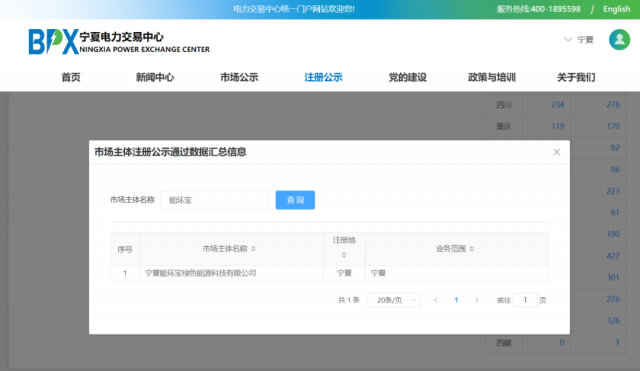Switch language to English
Screen dimensions: 640x371
[x=616, y=9]
